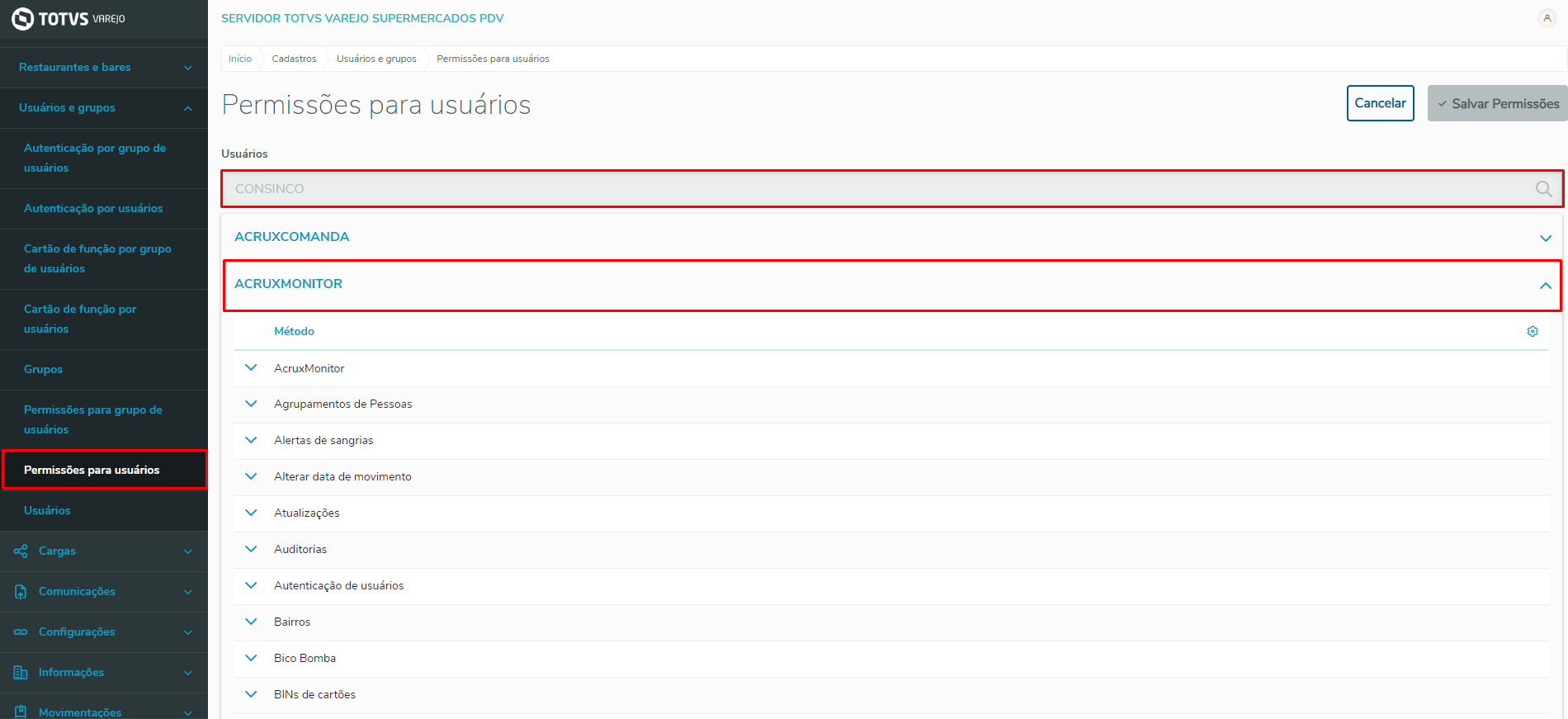
Task: Open the user profile icon
Action: [x=1547, y=18]
